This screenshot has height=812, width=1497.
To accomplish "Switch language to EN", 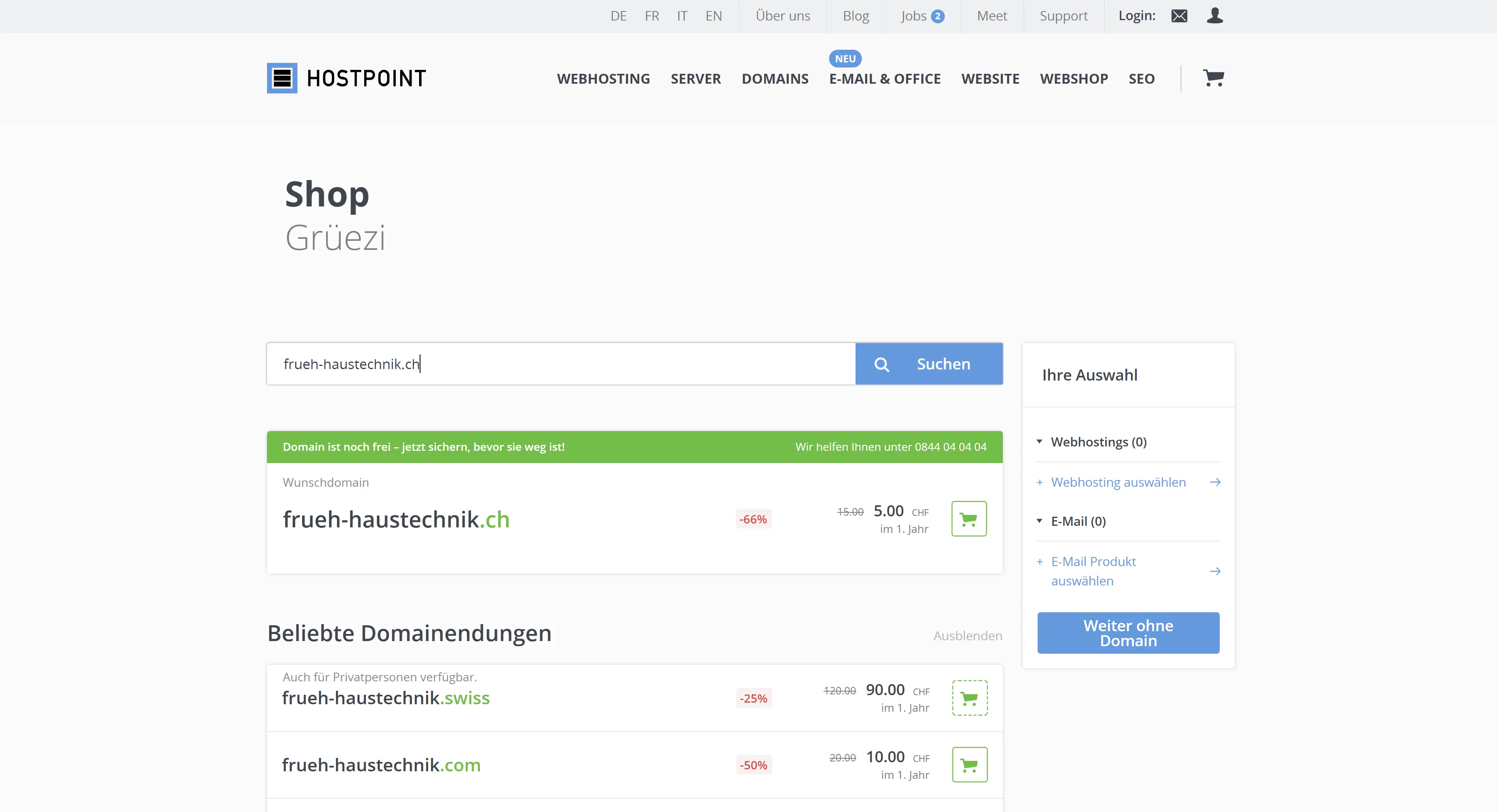I will coord(713,16).
